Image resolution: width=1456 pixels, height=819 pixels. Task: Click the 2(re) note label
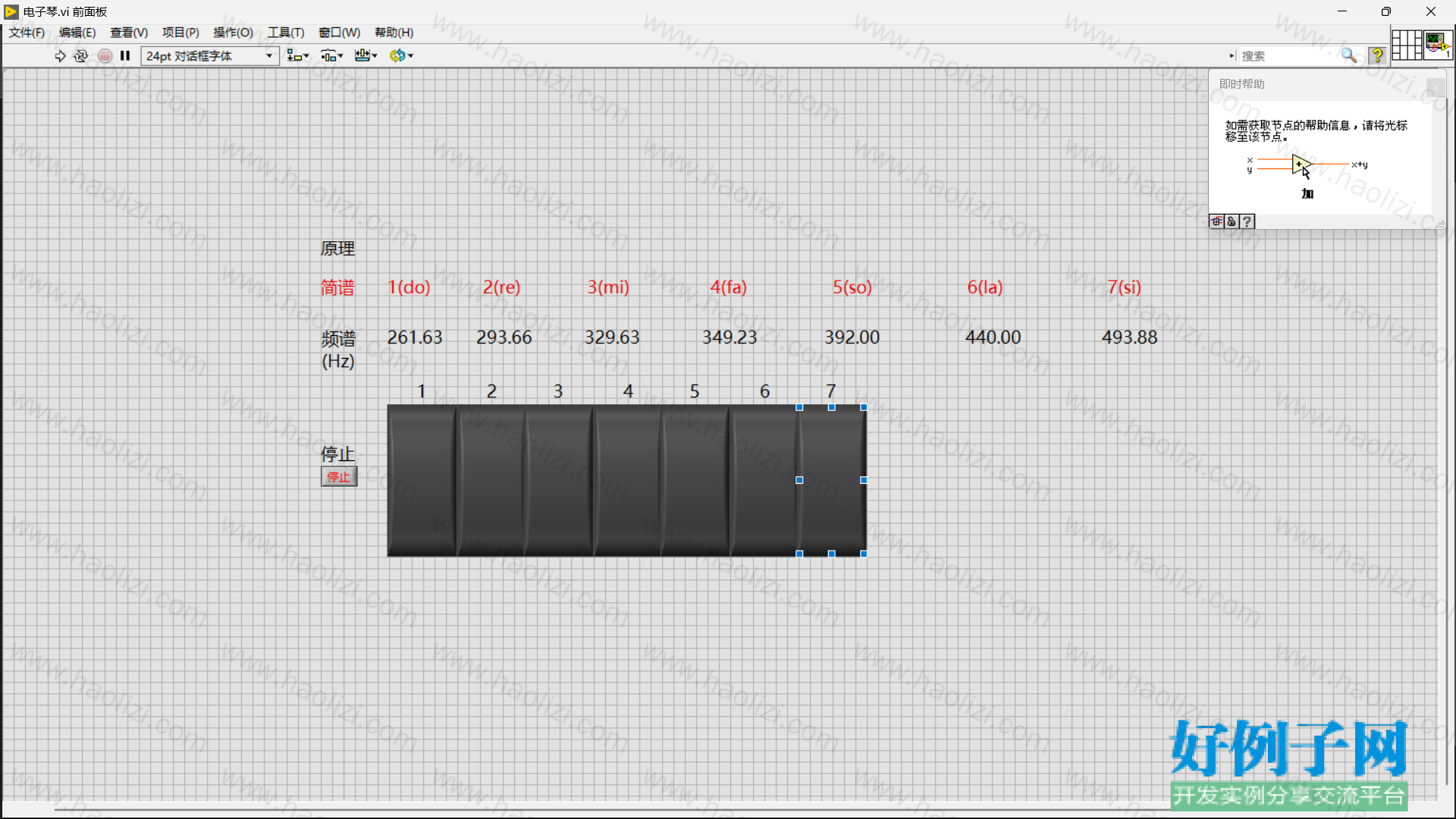[x=501, y=287]
